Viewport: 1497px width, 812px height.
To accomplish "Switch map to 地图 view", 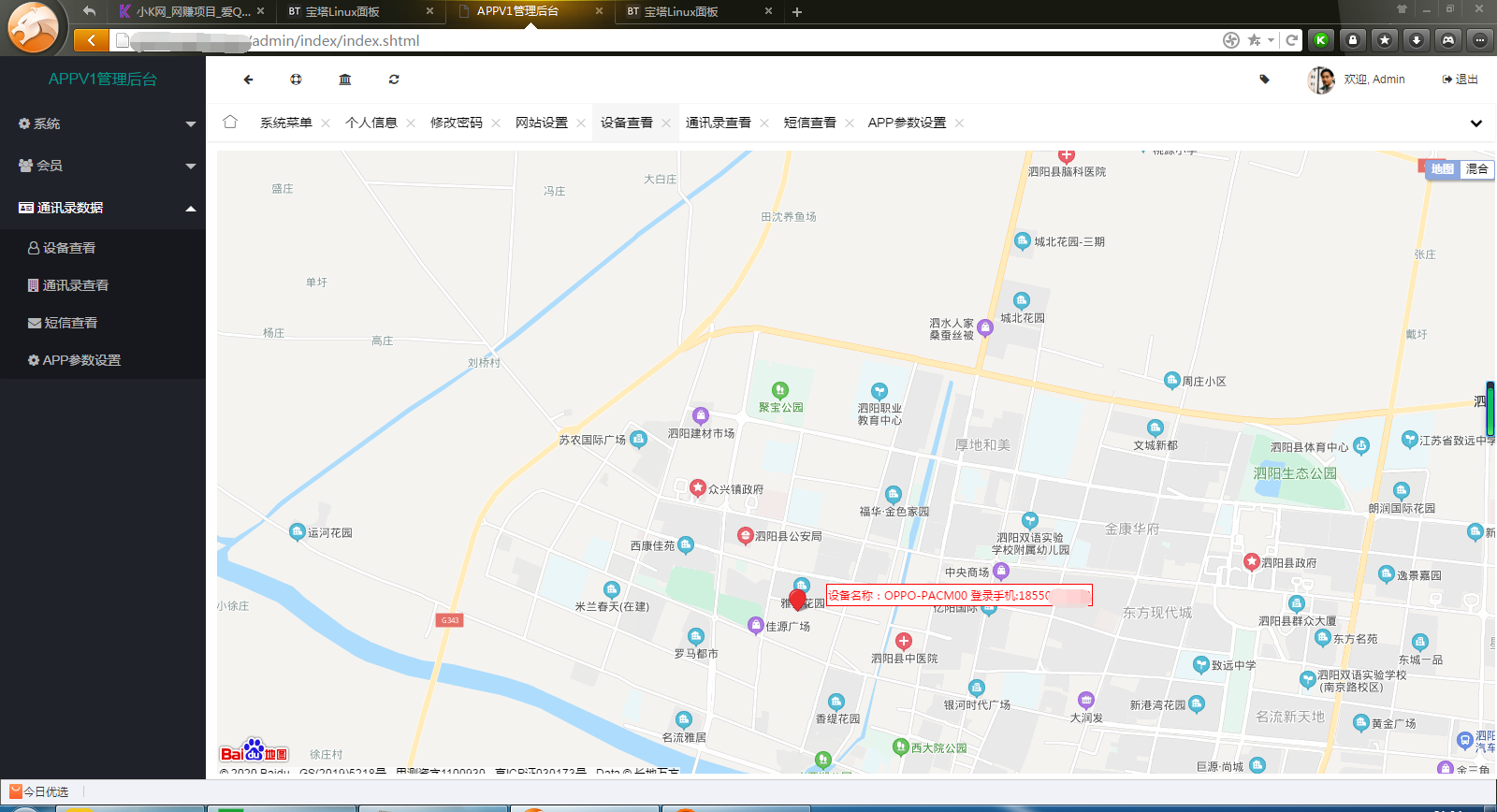I will coord(1442,169).
